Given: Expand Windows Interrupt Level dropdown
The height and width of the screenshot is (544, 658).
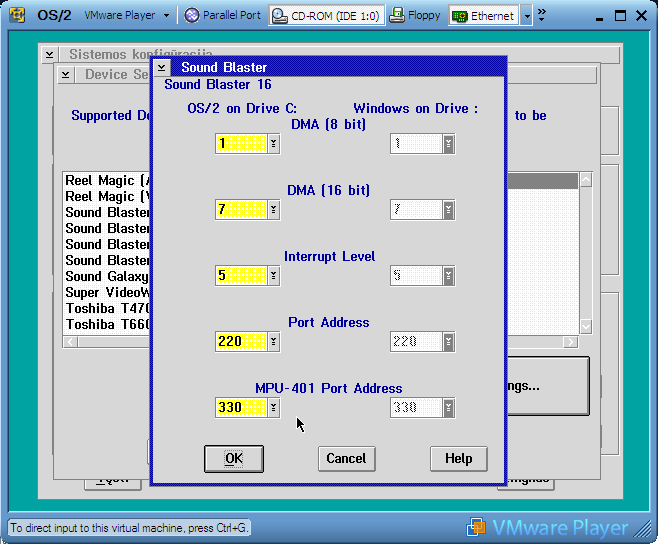Looking at the screenshot, I should point(449,276).
